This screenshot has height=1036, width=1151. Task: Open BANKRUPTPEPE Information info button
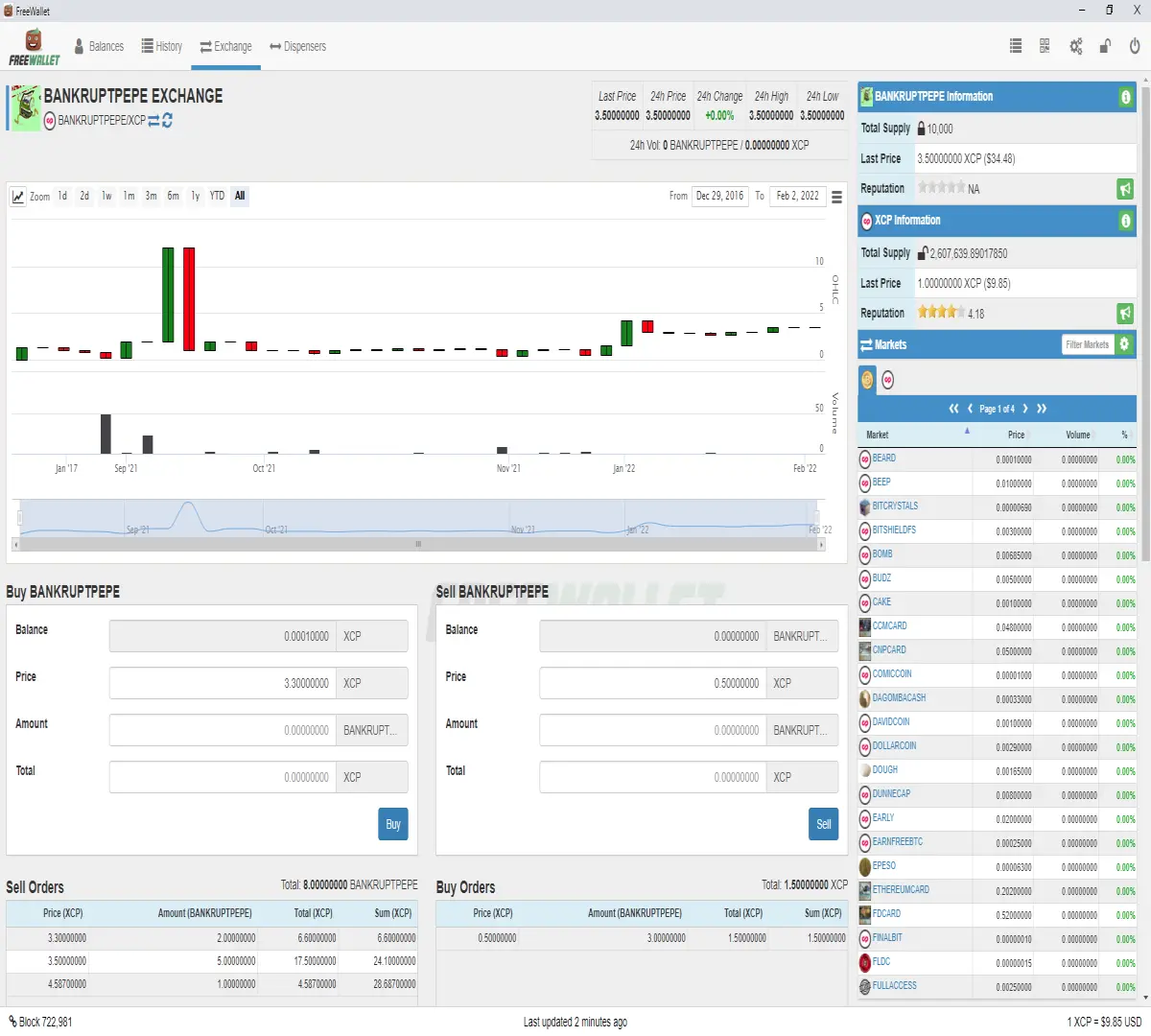coord(1125,97)
